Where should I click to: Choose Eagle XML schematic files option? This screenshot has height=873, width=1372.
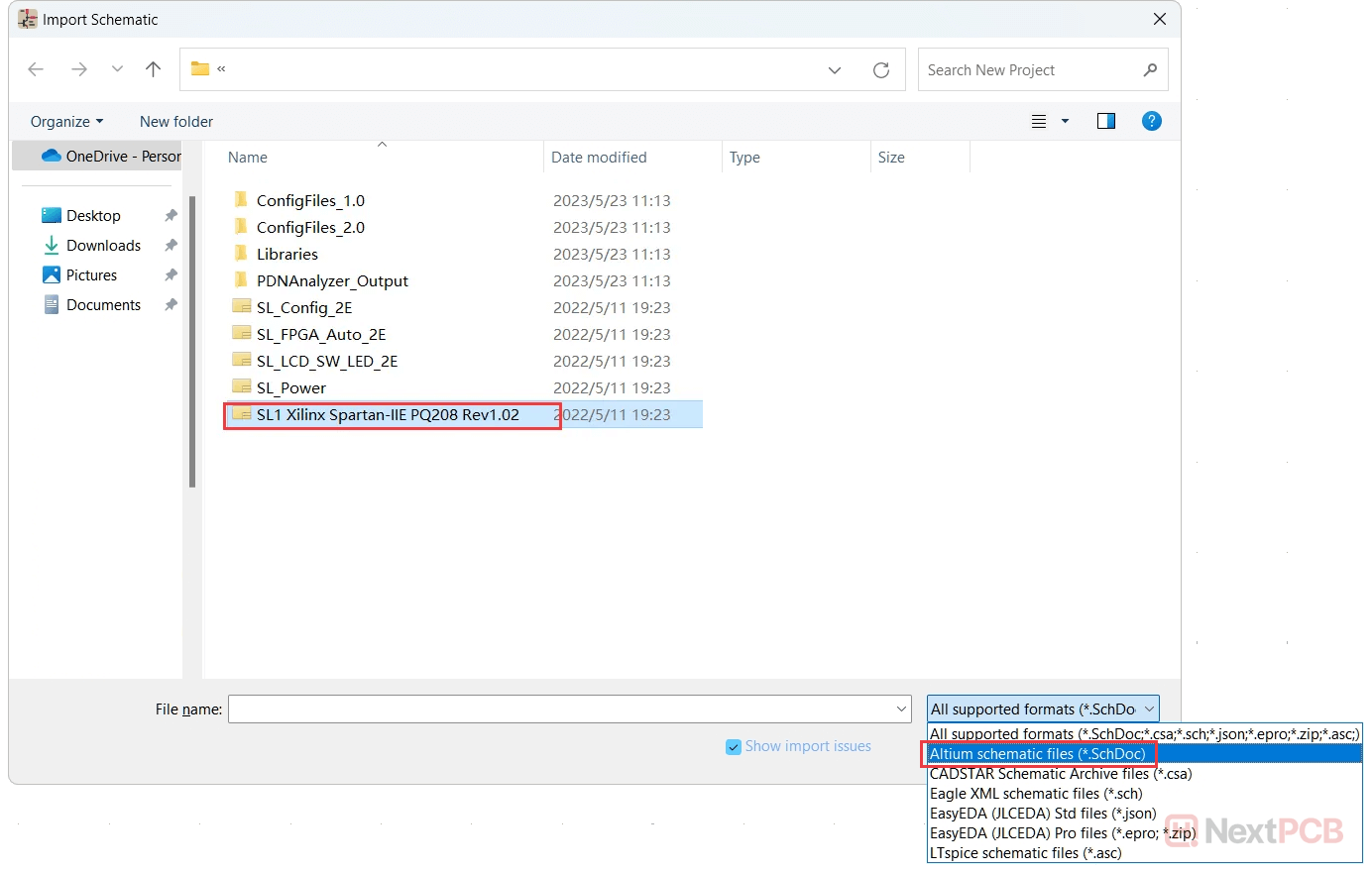(x=1036, y=794)
